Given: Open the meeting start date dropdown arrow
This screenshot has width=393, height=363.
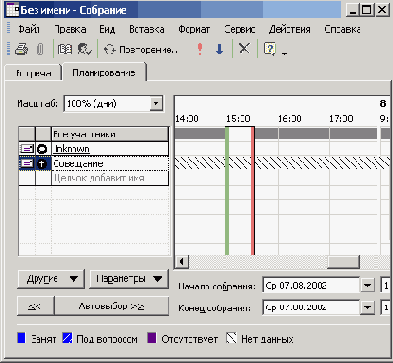Looking at the screenshot, I should 367,286.
